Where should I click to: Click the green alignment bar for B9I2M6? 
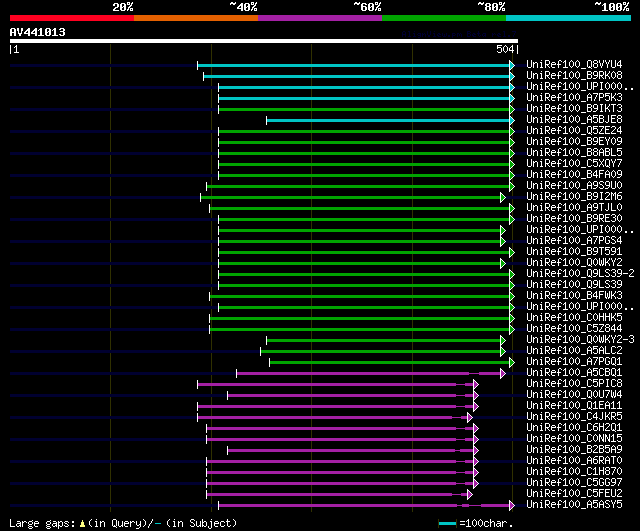click(x=351, y=198)
